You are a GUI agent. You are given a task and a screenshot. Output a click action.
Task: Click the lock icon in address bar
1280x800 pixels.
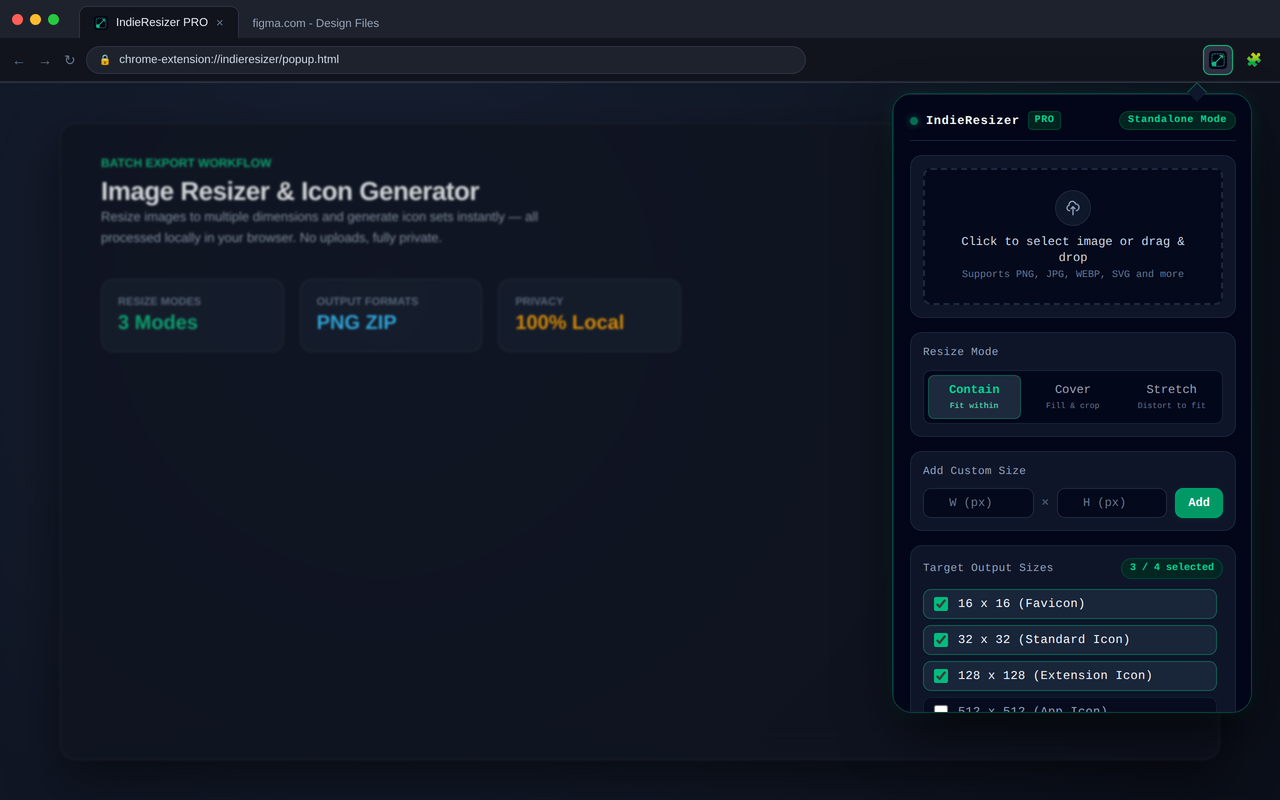coord(104,60)
